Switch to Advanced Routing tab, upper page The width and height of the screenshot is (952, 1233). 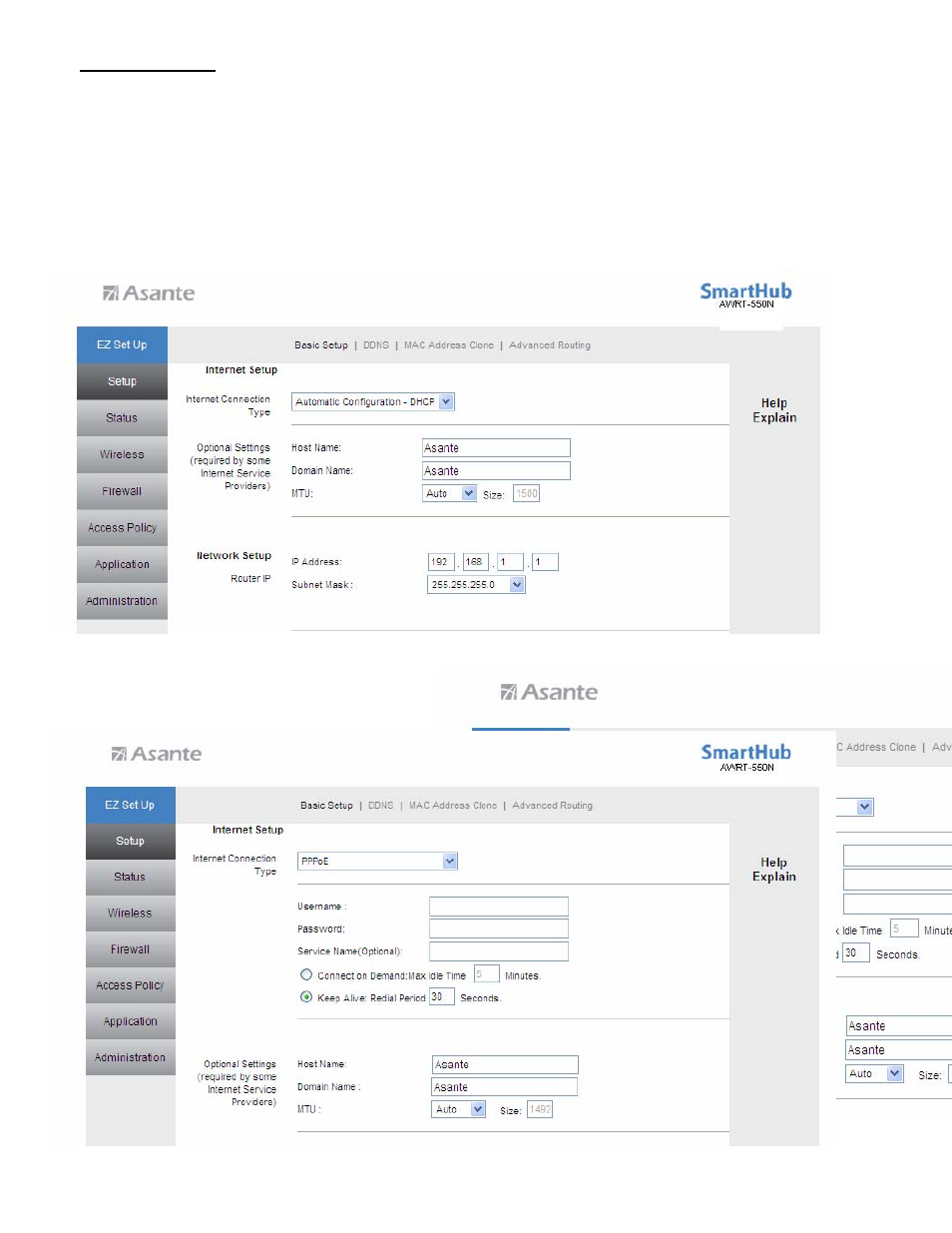click(550, 345)
